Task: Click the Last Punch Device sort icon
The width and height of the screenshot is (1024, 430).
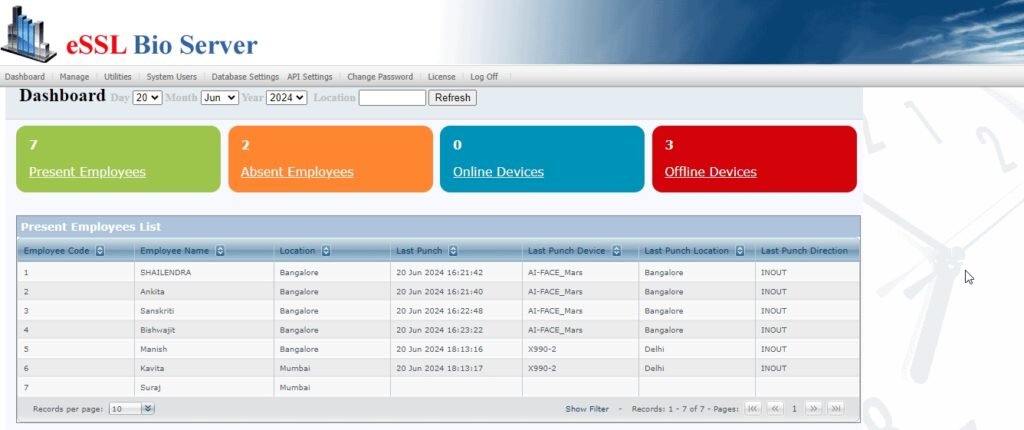Action: pos(616,251)
